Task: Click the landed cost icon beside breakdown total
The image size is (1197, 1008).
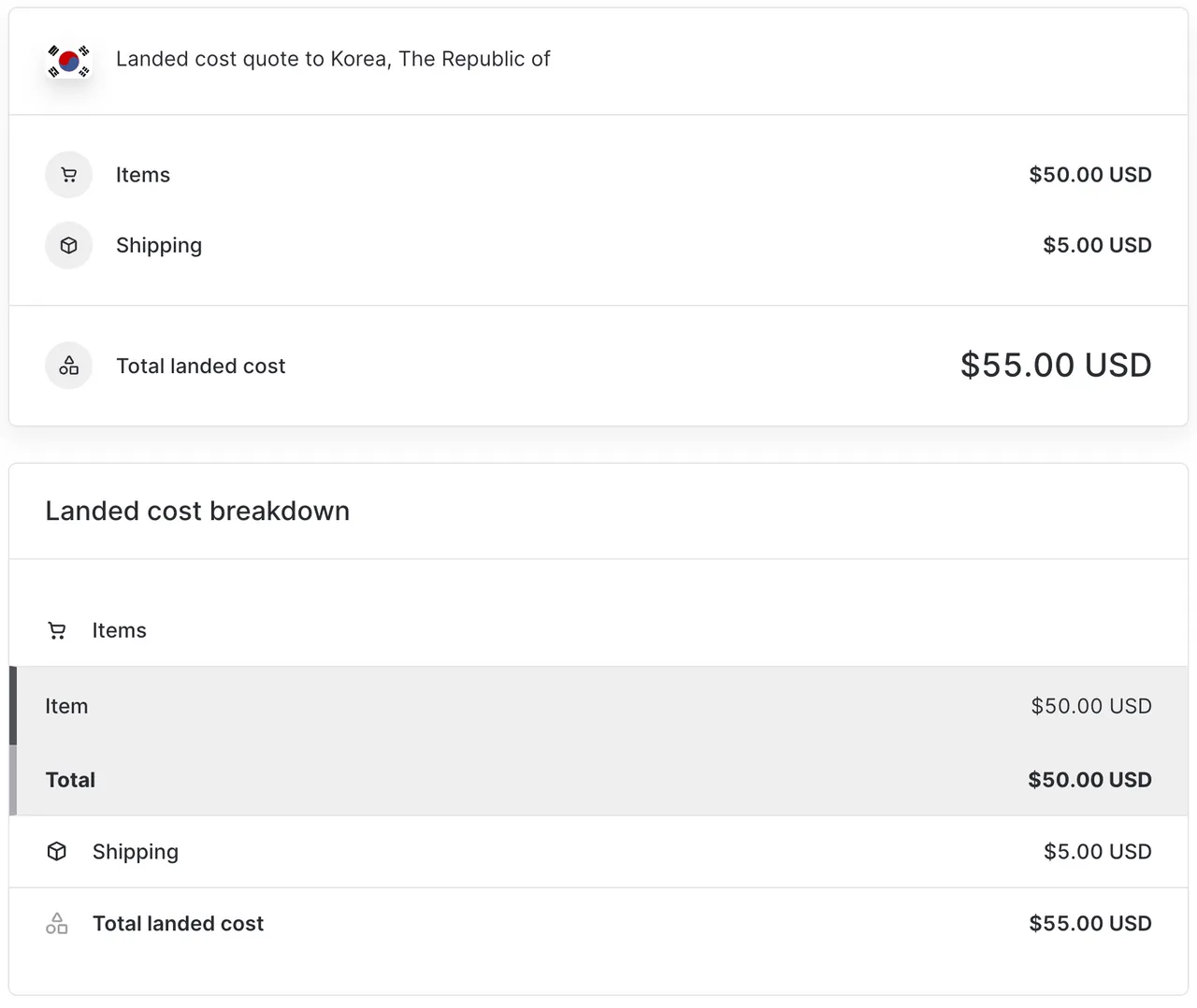Action: tap(57, 923)
